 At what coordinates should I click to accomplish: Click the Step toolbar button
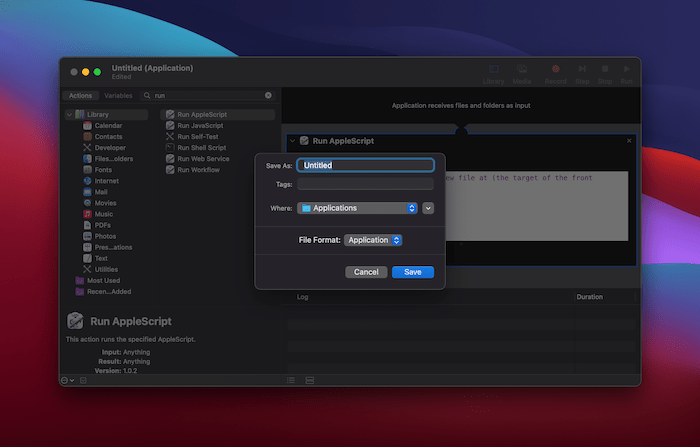coord(582,74)
